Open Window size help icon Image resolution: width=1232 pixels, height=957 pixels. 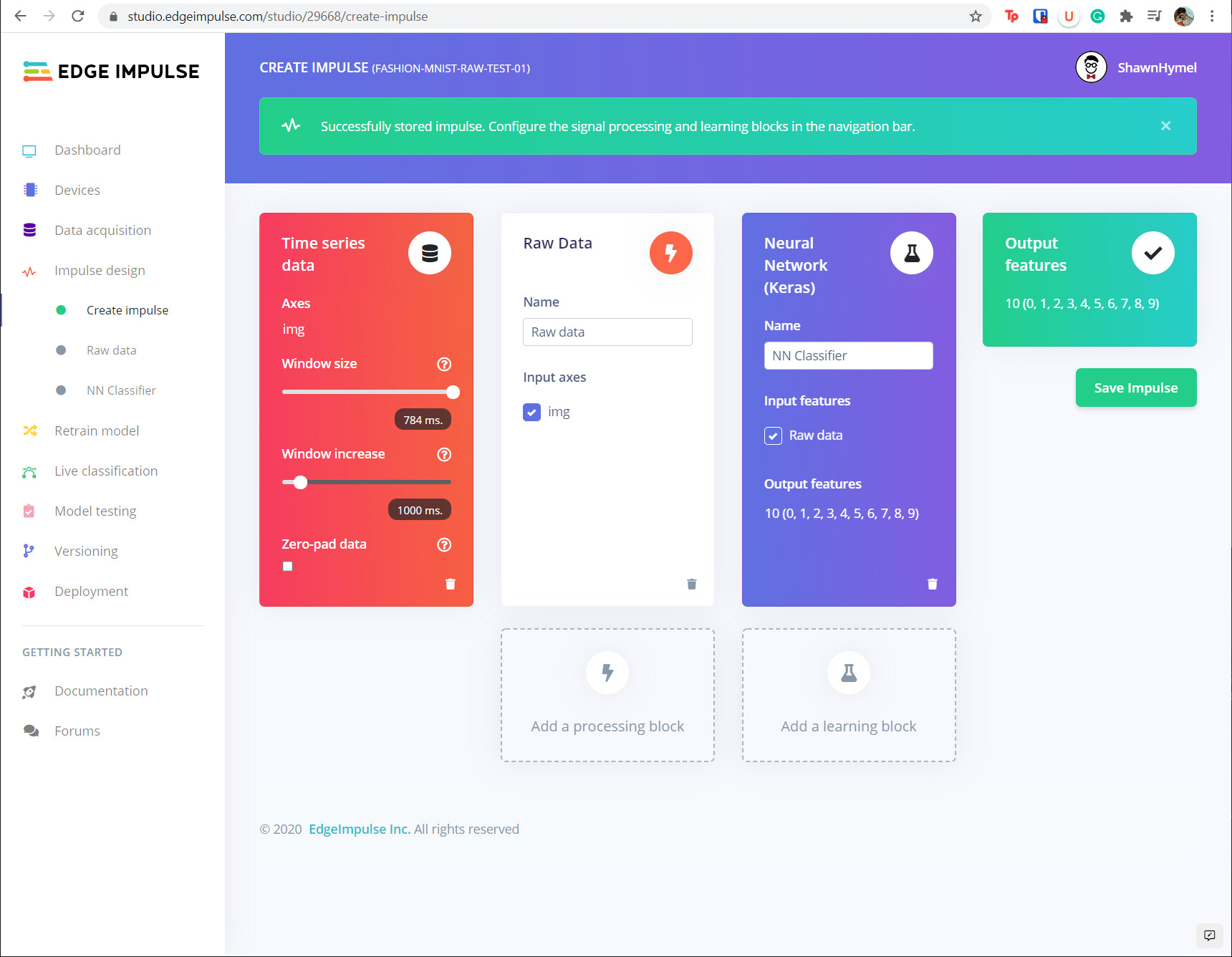pos(444,364)
